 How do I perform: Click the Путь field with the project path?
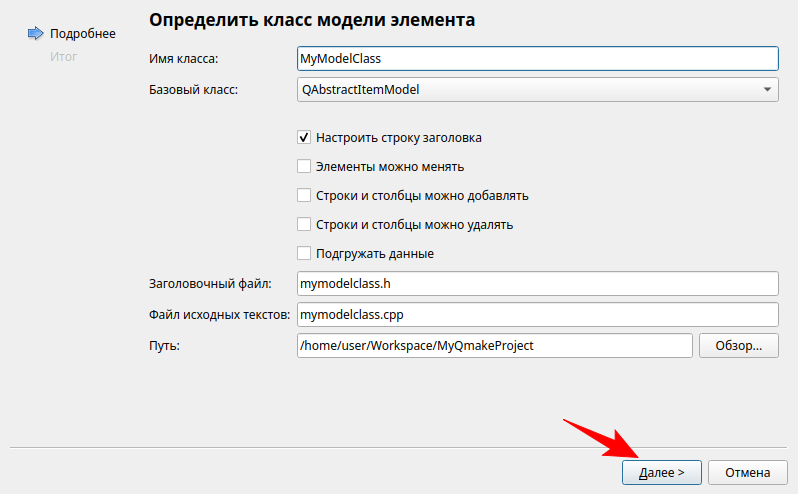494,345
